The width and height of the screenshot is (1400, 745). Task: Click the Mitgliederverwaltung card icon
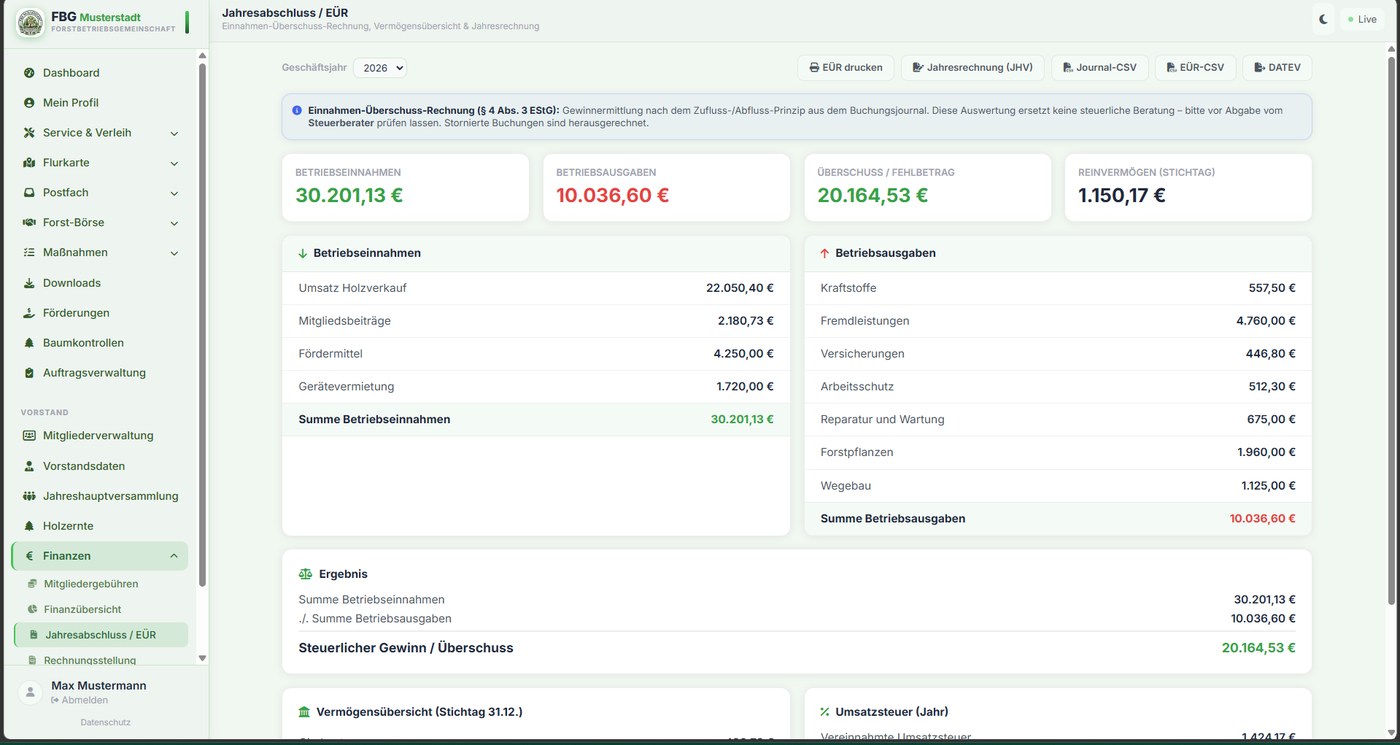point(29,436)
